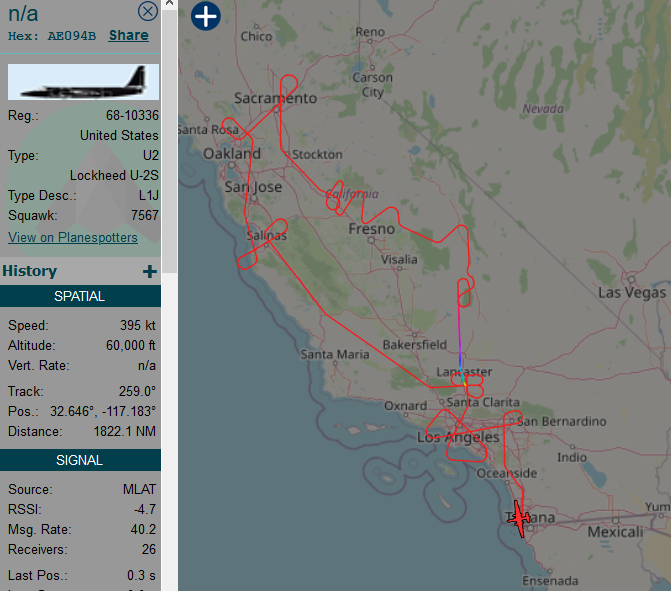
Task: Click the Las Vegas map label
Action: (x=632, y=293)
